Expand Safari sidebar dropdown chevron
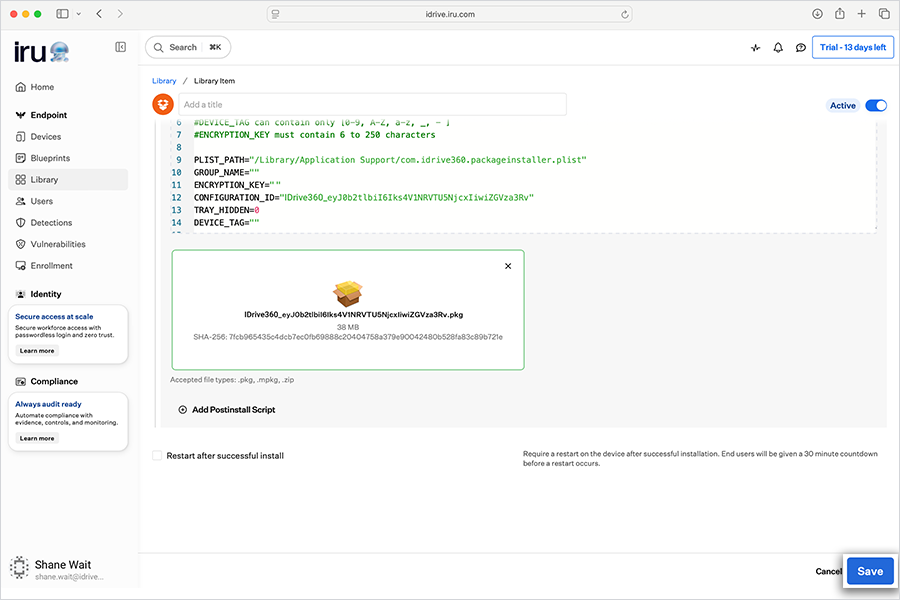The width and height of the screenshot is (900, 600). pos(79,14)
